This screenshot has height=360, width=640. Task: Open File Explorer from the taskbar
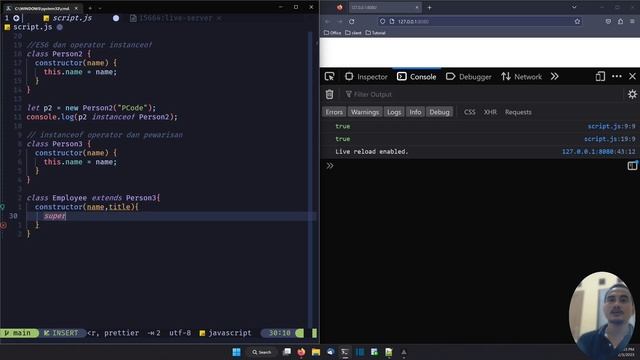coord(316,352)
